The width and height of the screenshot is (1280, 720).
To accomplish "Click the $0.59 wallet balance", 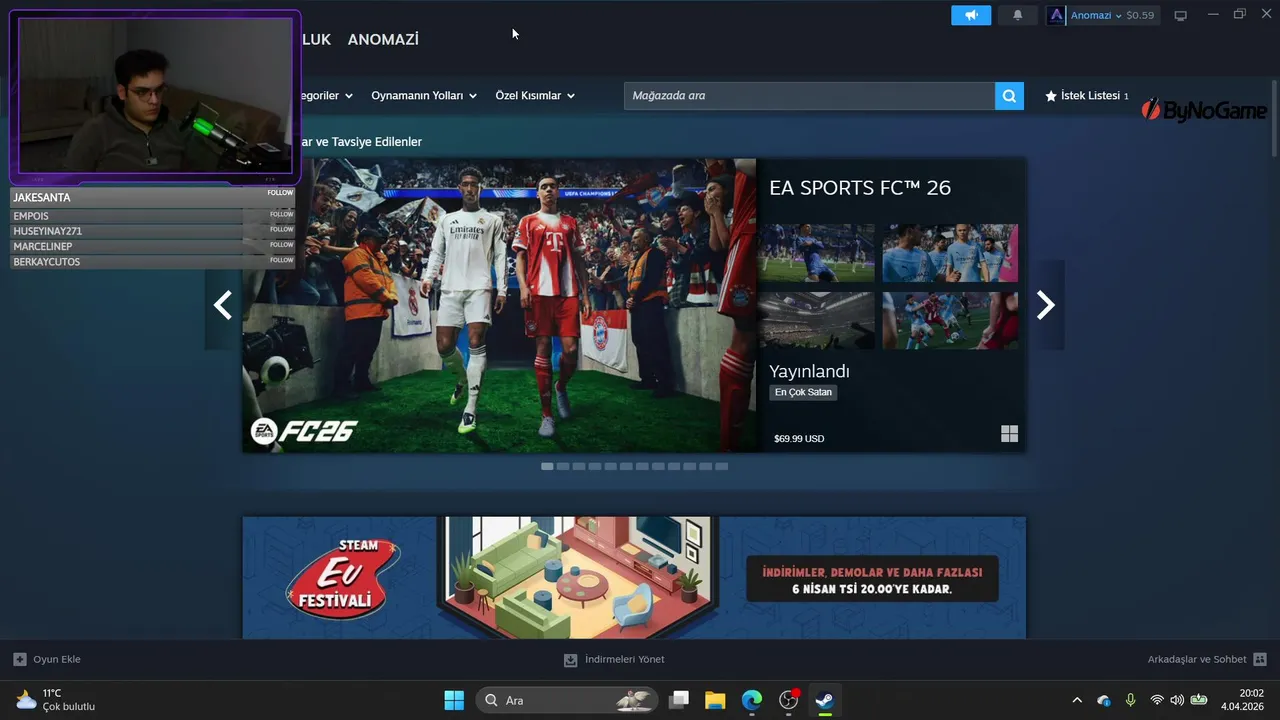I will [1140, 15].
